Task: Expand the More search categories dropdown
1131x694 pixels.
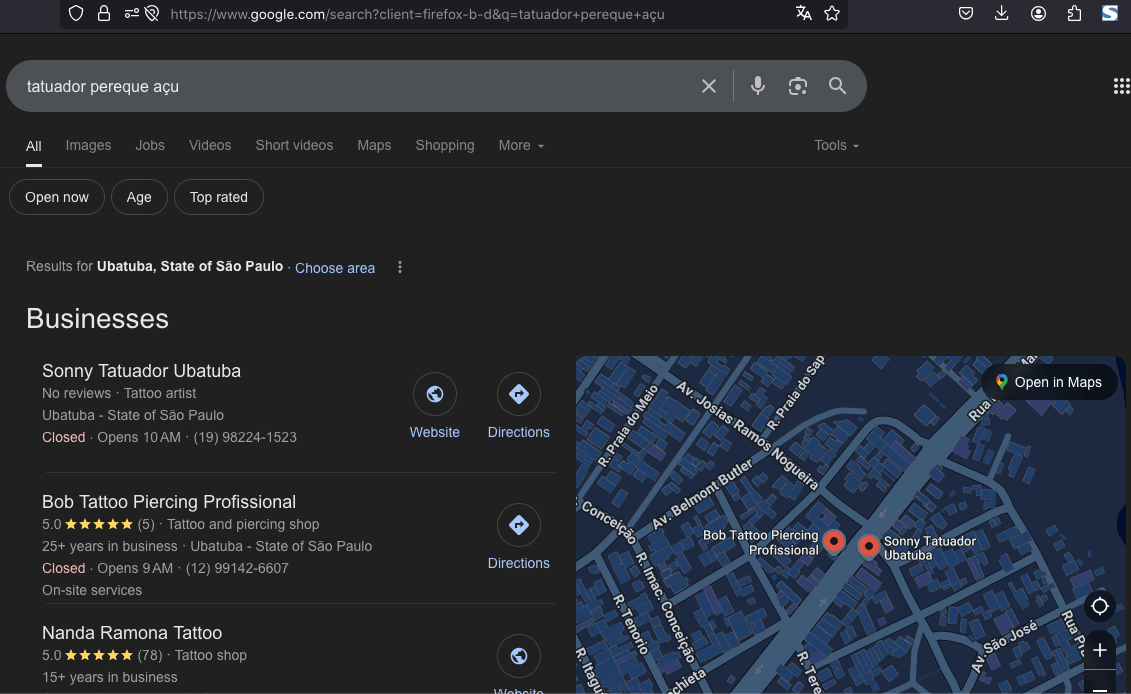Action: (520, 145)
